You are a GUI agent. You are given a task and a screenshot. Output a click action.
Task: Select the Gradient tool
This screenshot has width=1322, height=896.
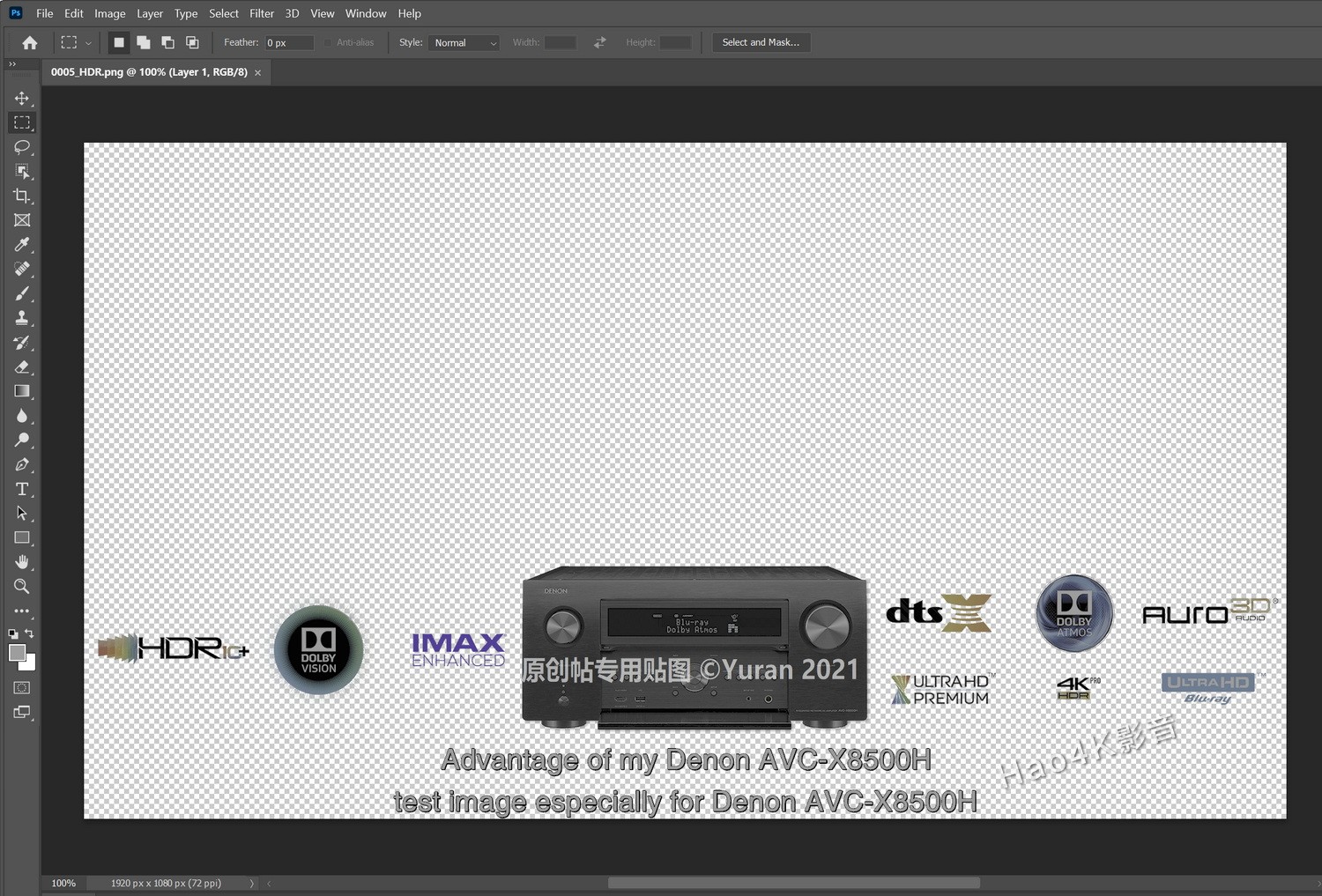tap(22, 391)
